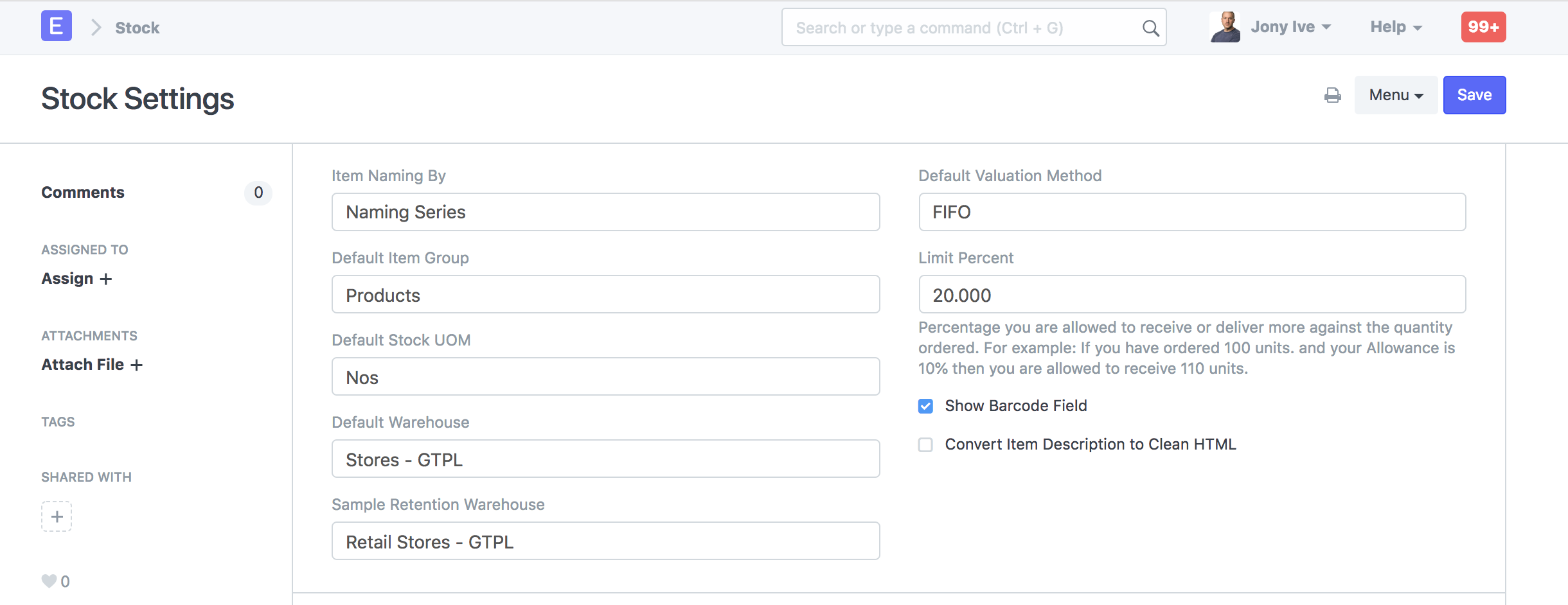Go to Stock breadcrumb
The height and width of the screenshot is (605, 1568).
pos(137,28)
